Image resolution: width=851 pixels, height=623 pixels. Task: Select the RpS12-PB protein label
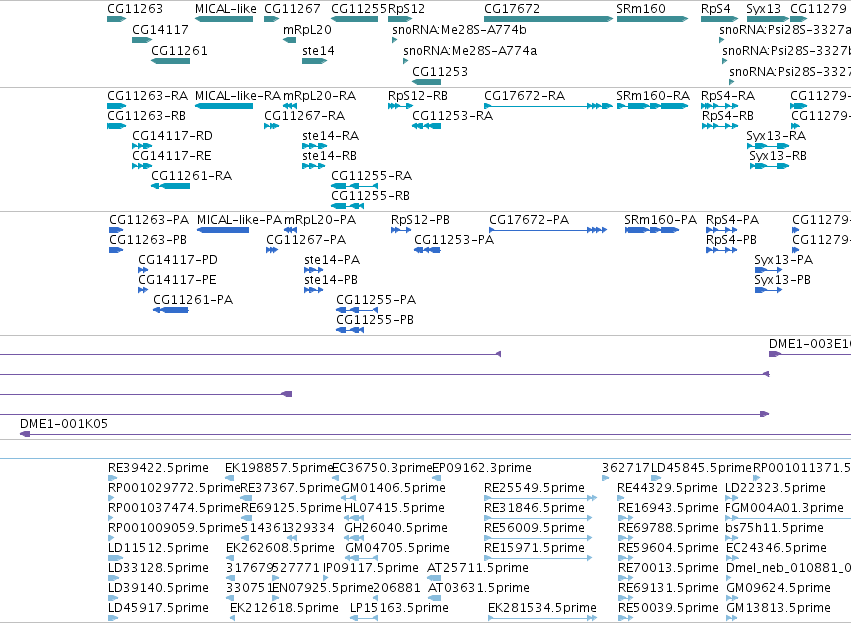pyautogui.click(x=421, y=220)
